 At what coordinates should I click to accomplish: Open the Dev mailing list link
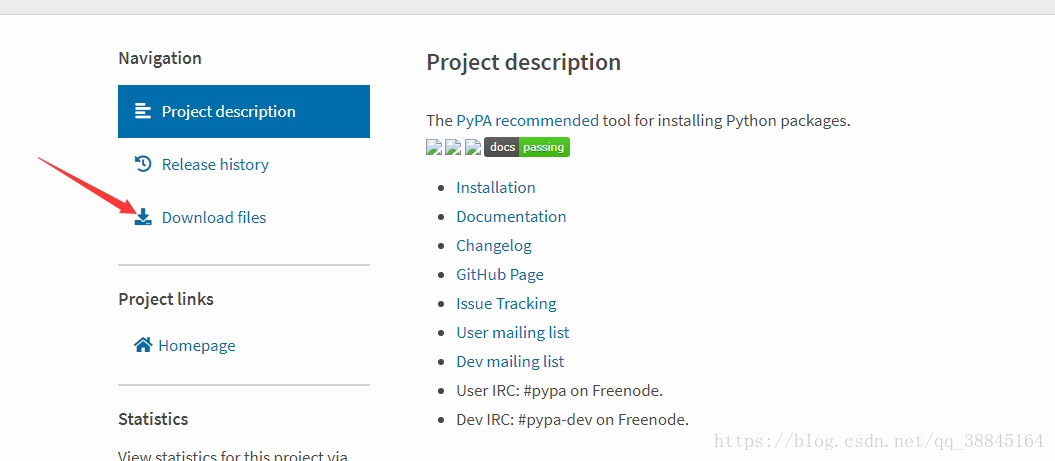510,361
